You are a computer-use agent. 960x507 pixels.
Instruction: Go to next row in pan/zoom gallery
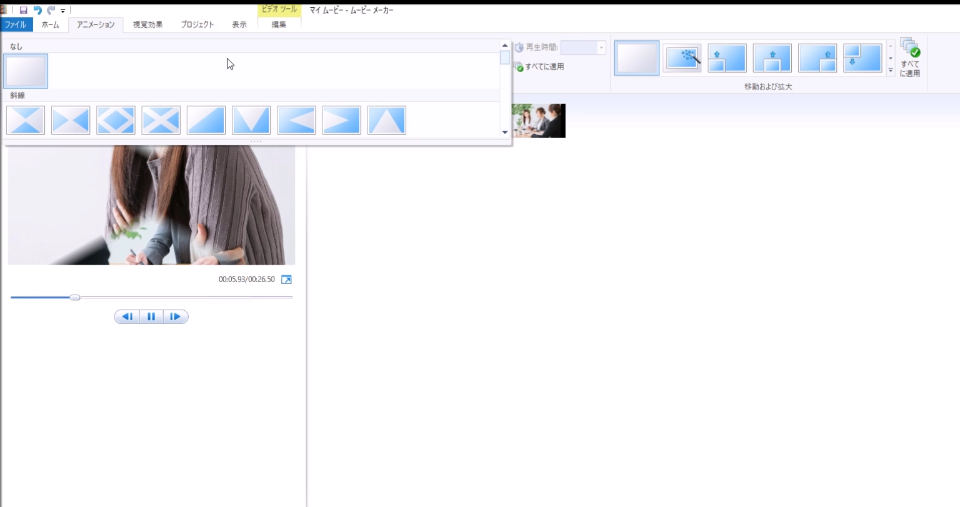(x=890, y=58)
